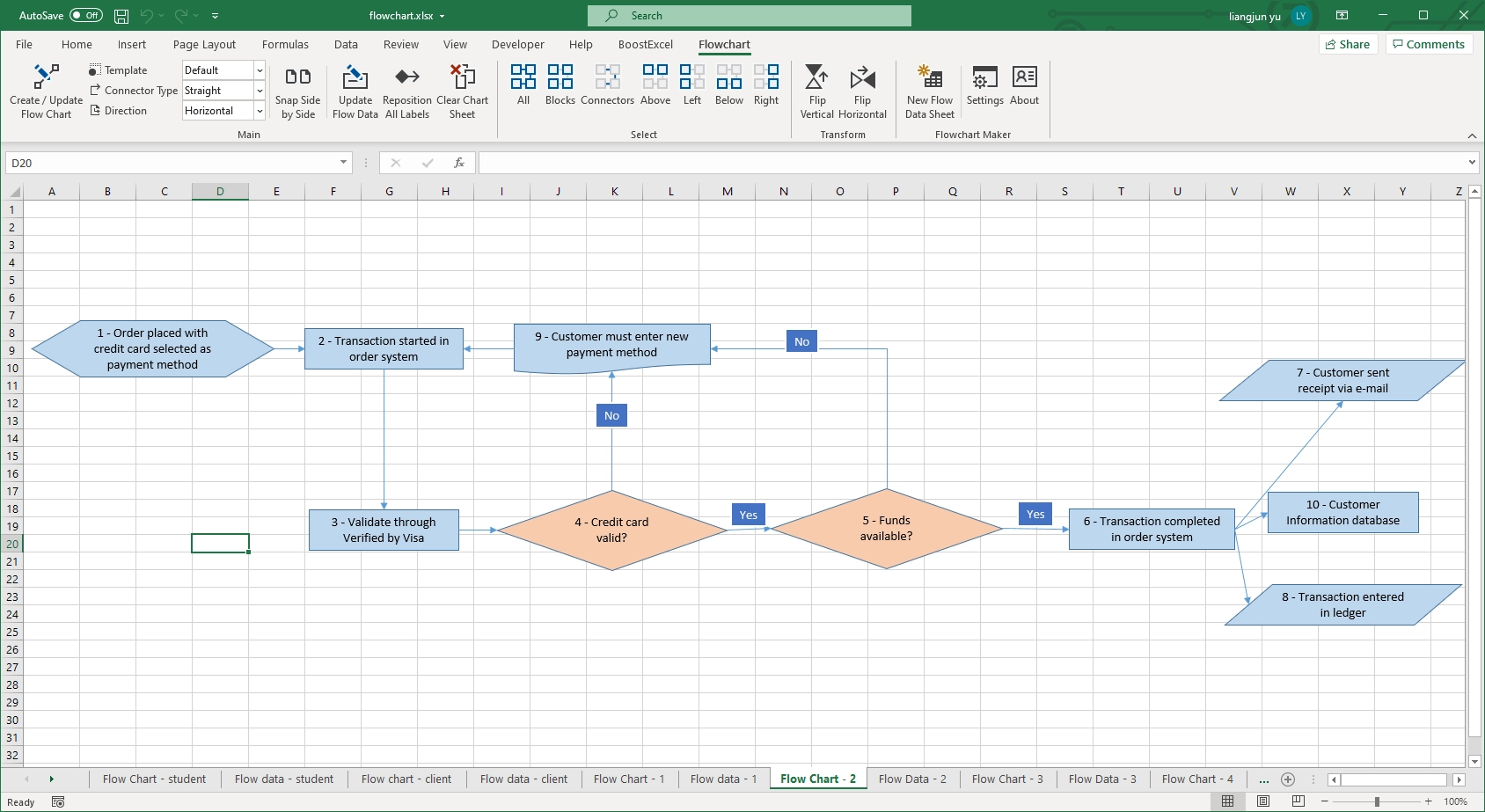Viewport: 1485px width, 812px height.
Task: Switch to Page Break Preview view
Action: pos(1298,801)
